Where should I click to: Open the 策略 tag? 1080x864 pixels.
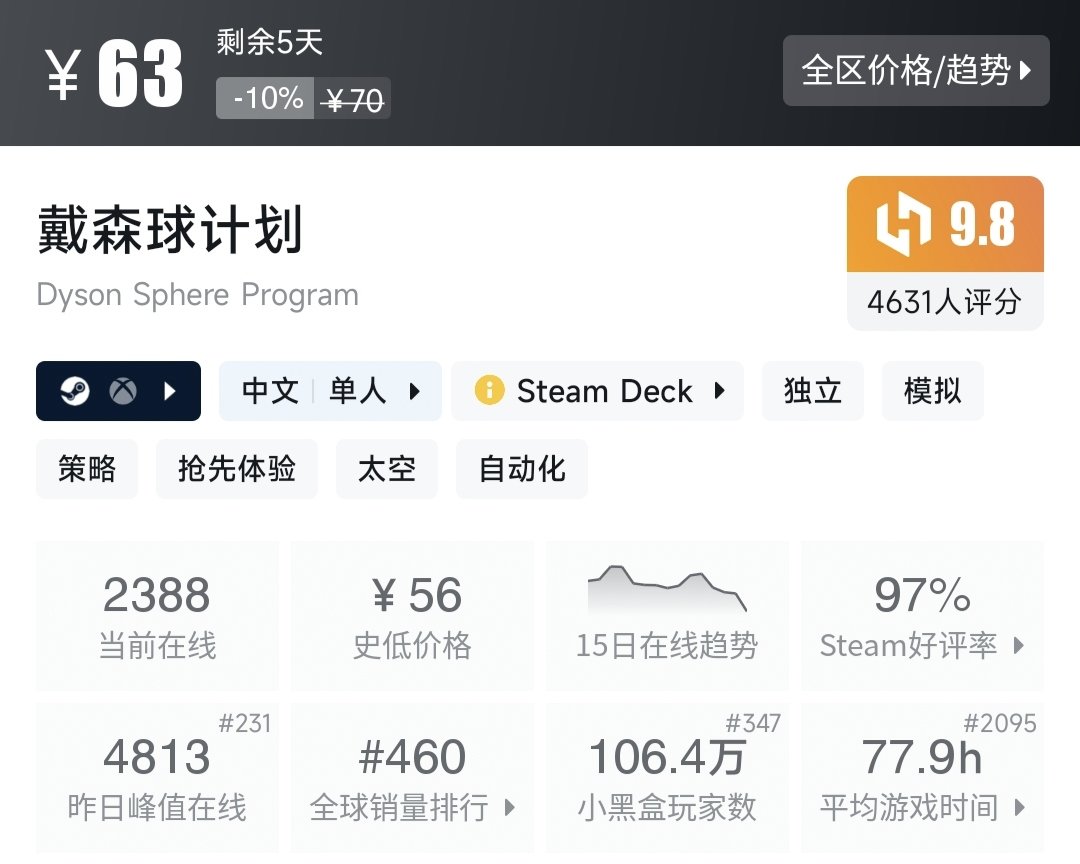coord(87,469)
